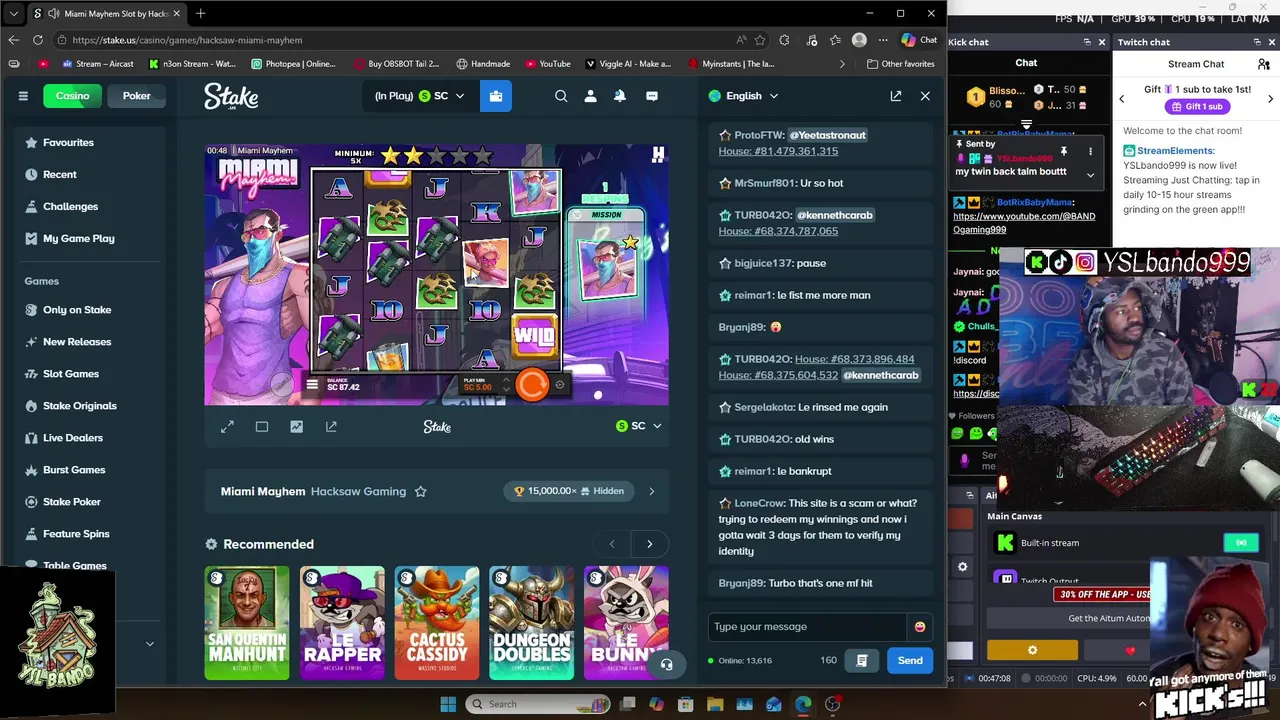Open the Le Rapper game thumbnail
1280x720 pixels.
tap(342, 623)
